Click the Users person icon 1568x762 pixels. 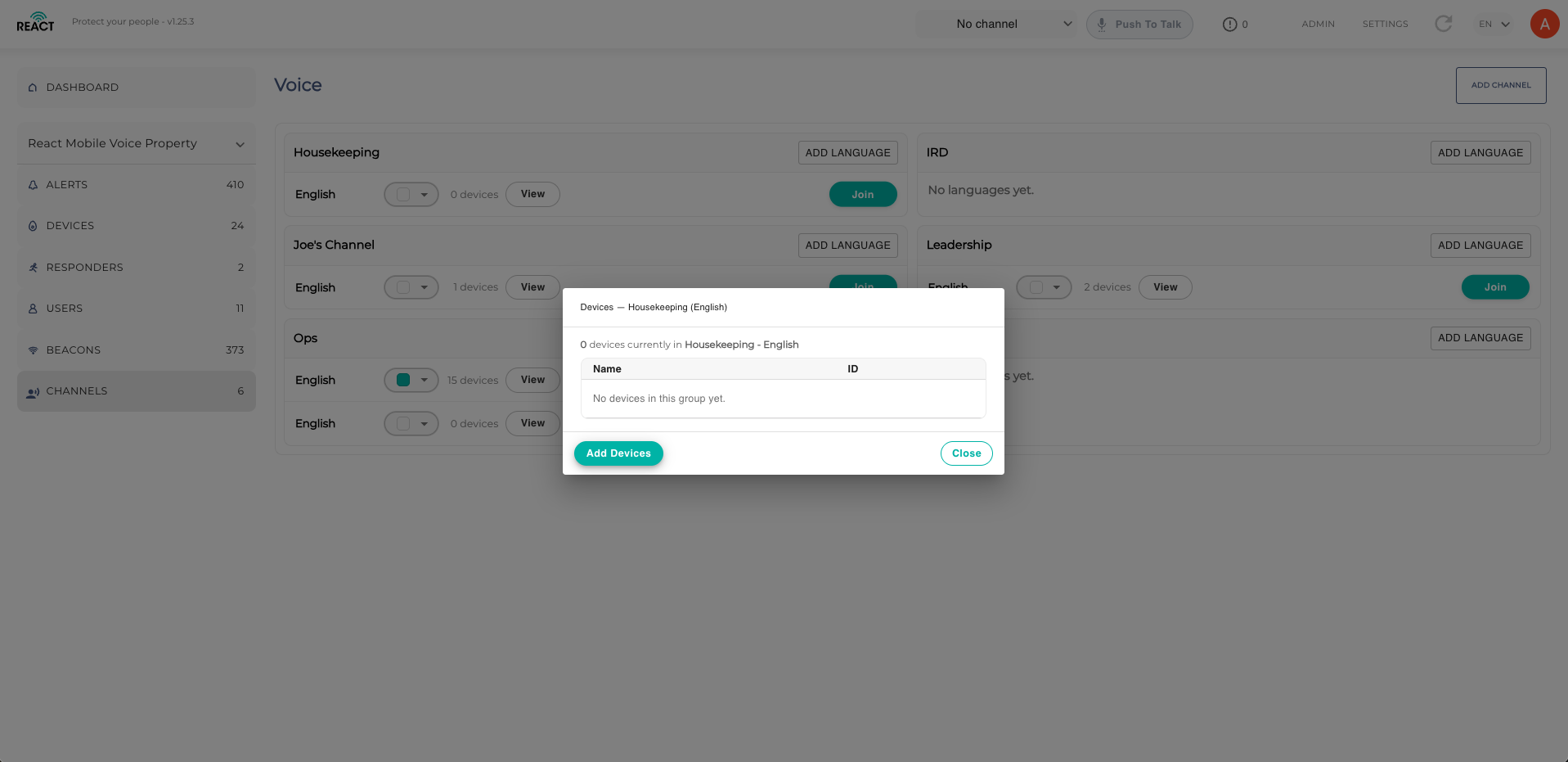point(33,309)
